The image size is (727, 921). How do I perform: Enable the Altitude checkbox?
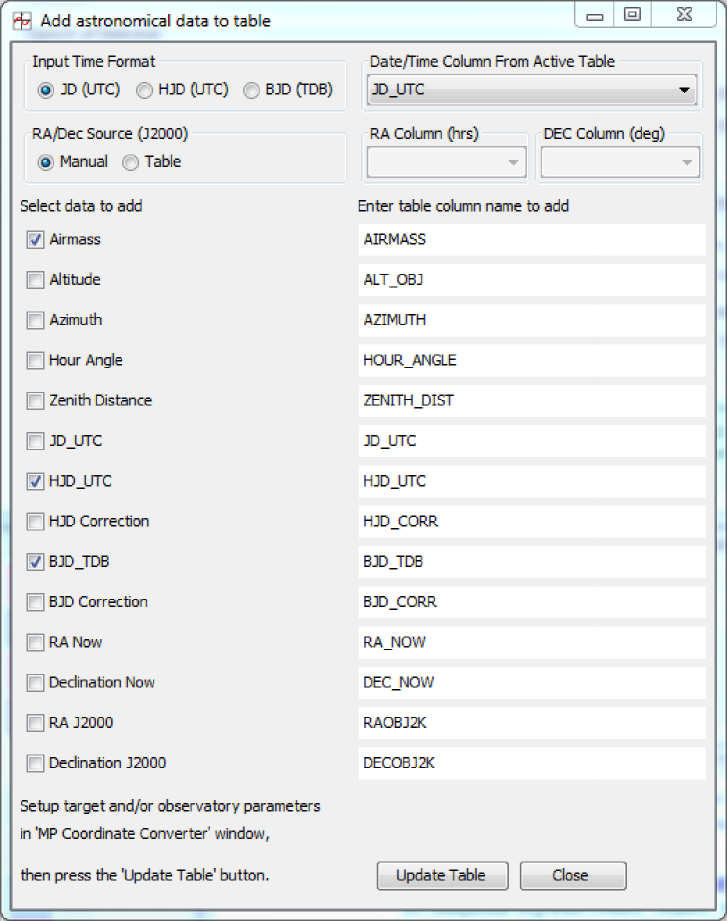tap(36, 280)
